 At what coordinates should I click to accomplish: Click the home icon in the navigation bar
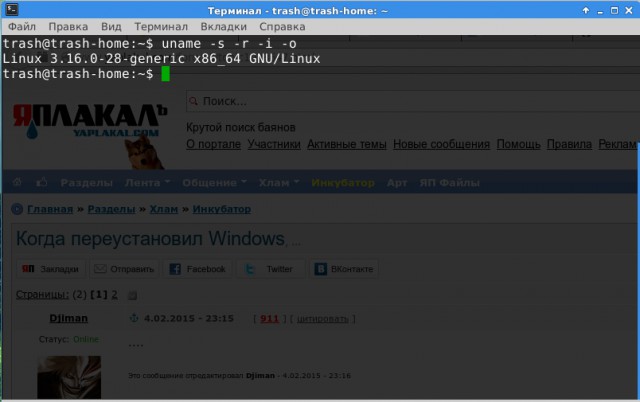(17, 182)
